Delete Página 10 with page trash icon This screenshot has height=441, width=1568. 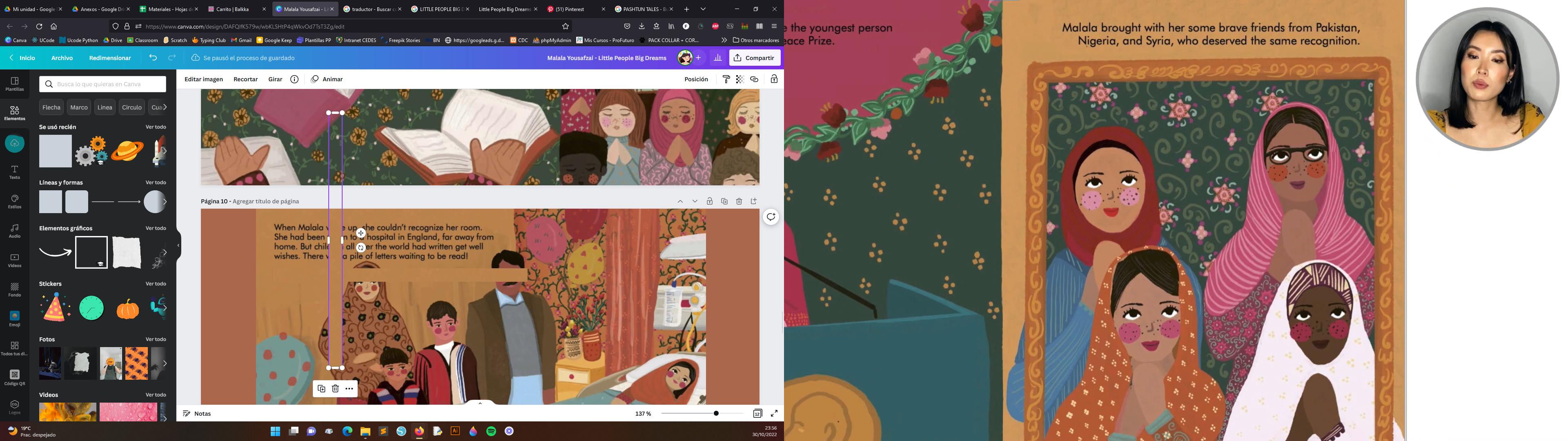(x=739, y=201)
